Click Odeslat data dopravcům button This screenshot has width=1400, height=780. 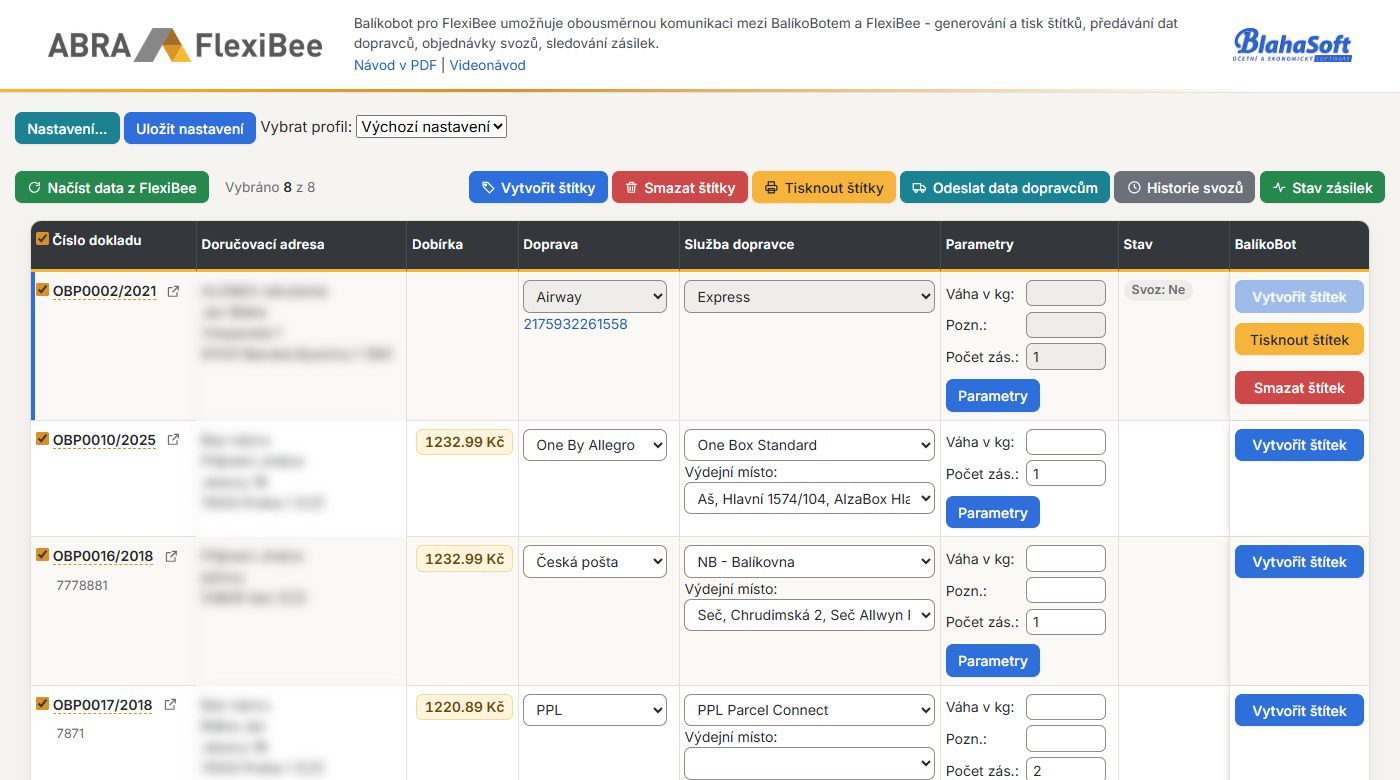[x=1005, y=187]
